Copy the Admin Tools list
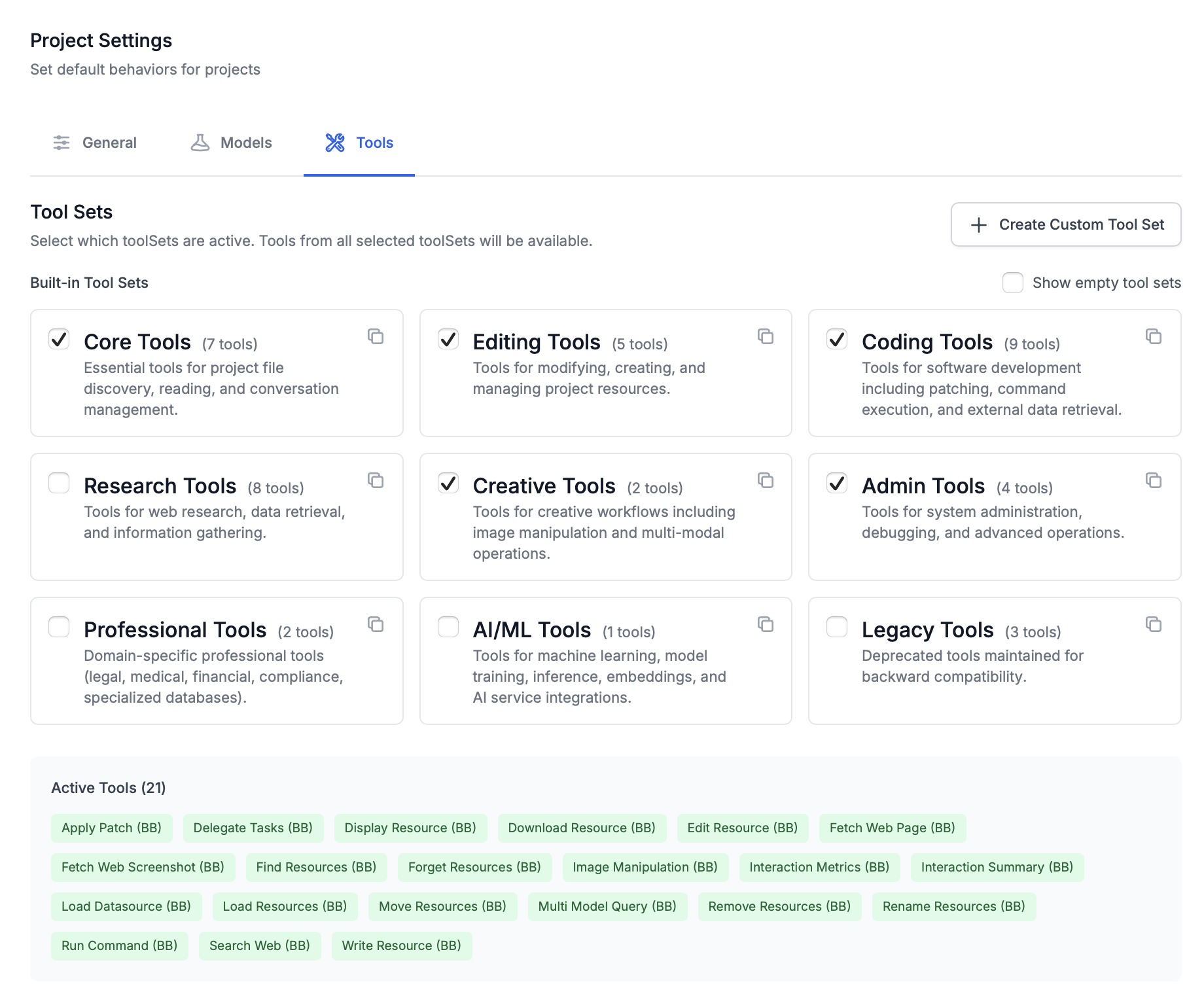This screenshot has height=1005, width=1204. (x=1154, y=480)
